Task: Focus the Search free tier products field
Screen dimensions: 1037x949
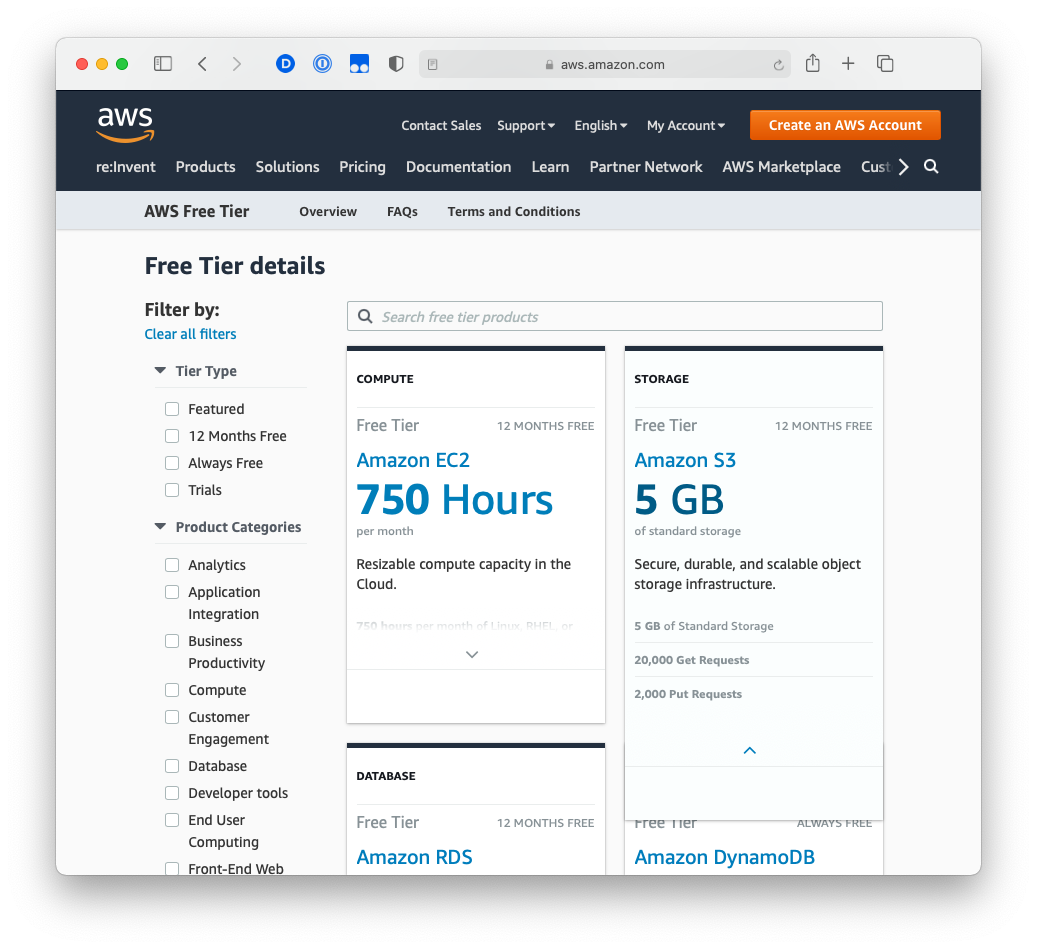Action: coord(614,316)
